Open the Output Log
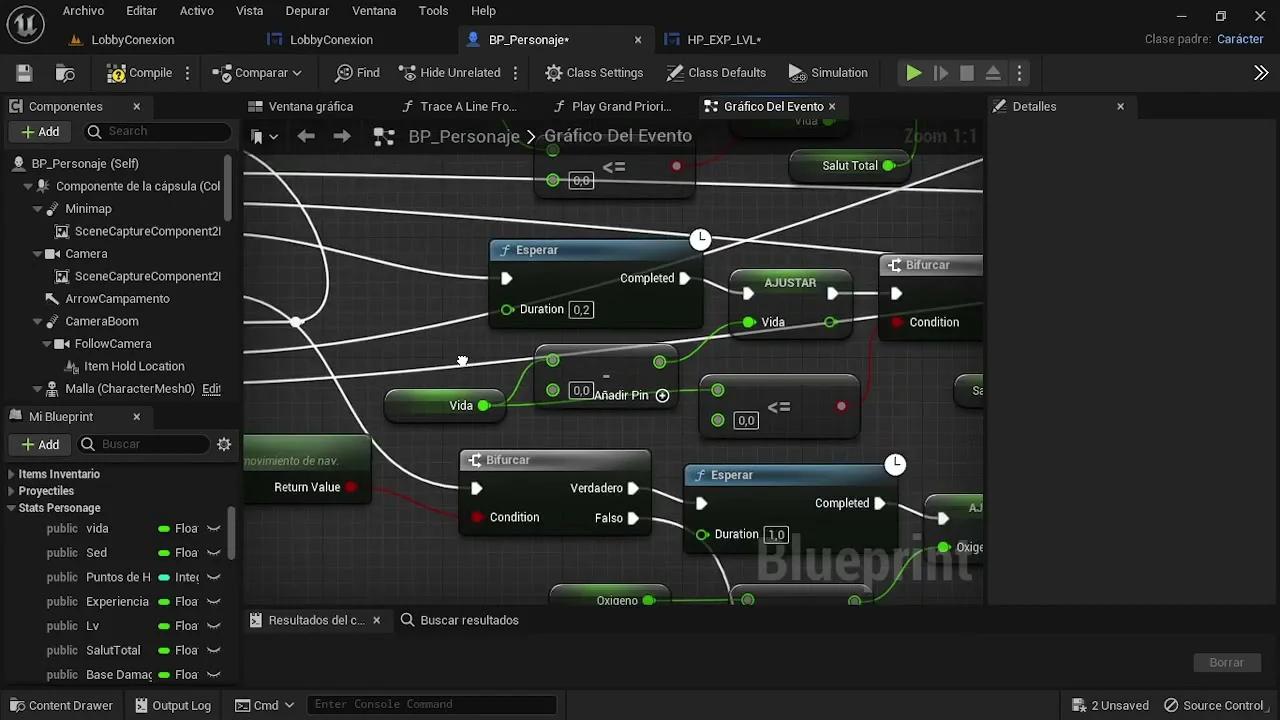 coord(173,706)
